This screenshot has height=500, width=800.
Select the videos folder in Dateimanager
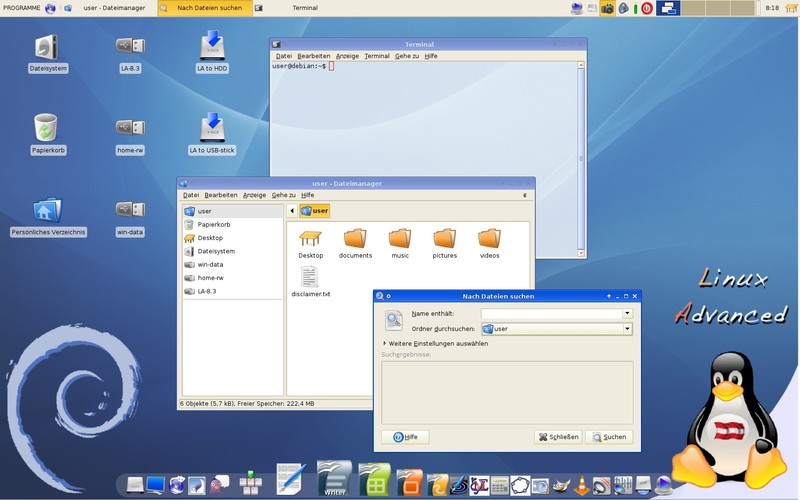coord(489,244)
